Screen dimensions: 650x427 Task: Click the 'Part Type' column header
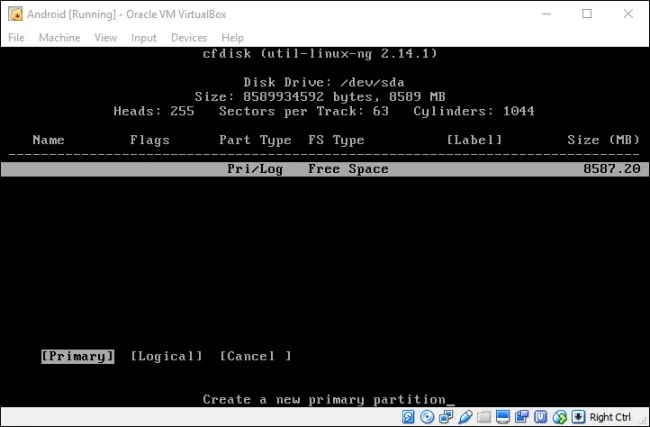click(x=255, y=140)
